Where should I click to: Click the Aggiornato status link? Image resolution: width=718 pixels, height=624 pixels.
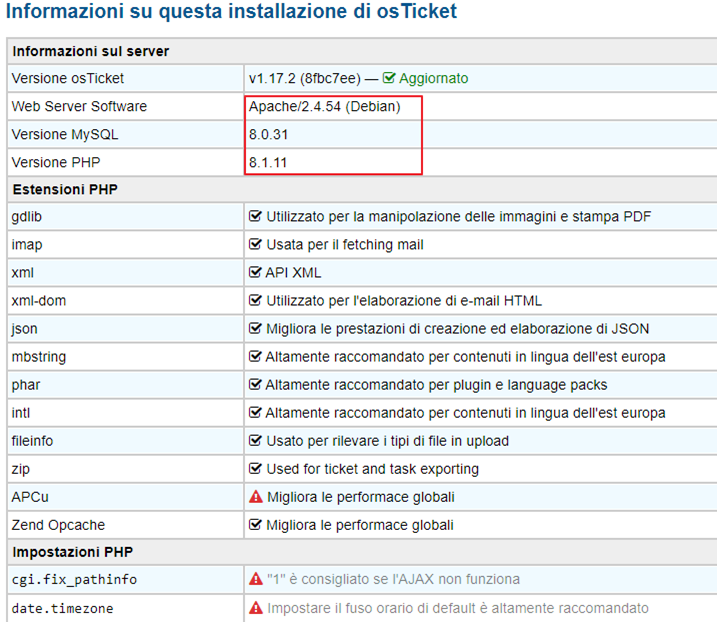click(433, 78)
